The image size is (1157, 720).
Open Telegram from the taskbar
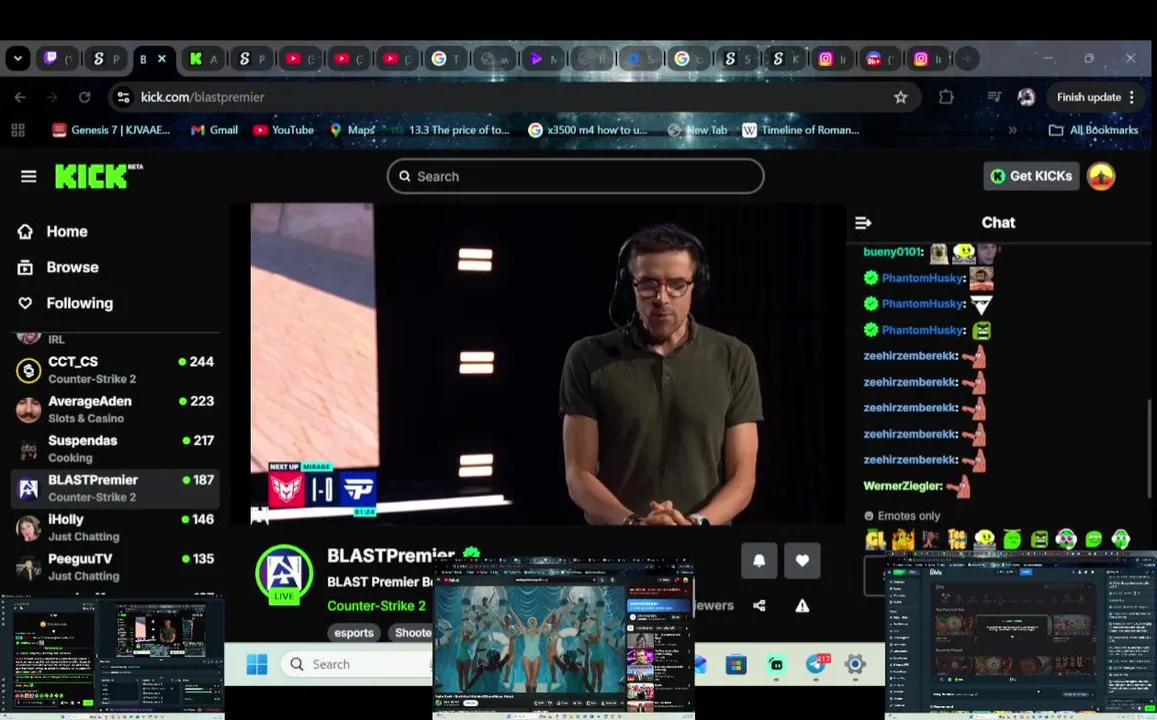816,665
